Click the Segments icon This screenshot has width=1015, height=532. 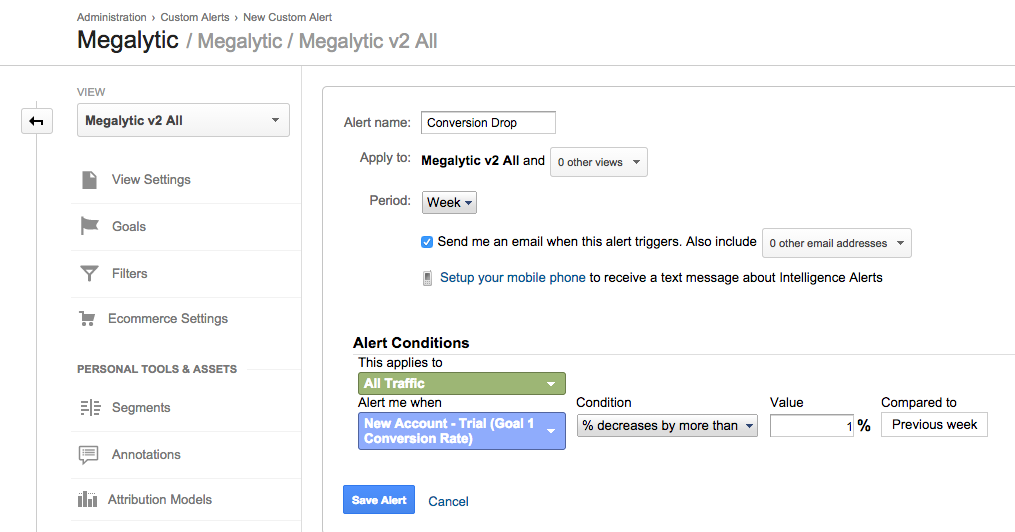90,408
